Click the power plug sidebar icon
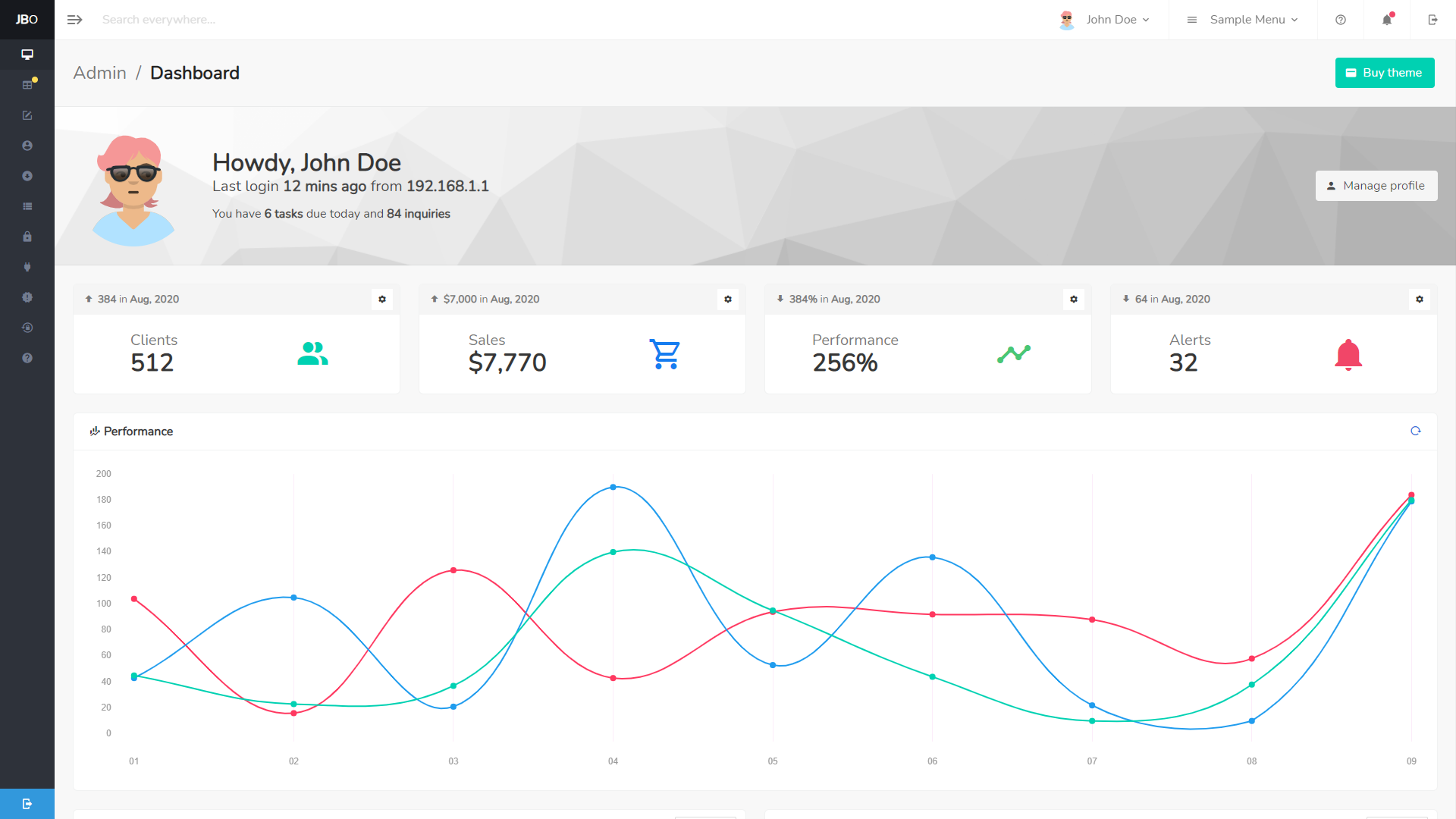This screenshot has width=1456, height=819. (x=27, y=267)
